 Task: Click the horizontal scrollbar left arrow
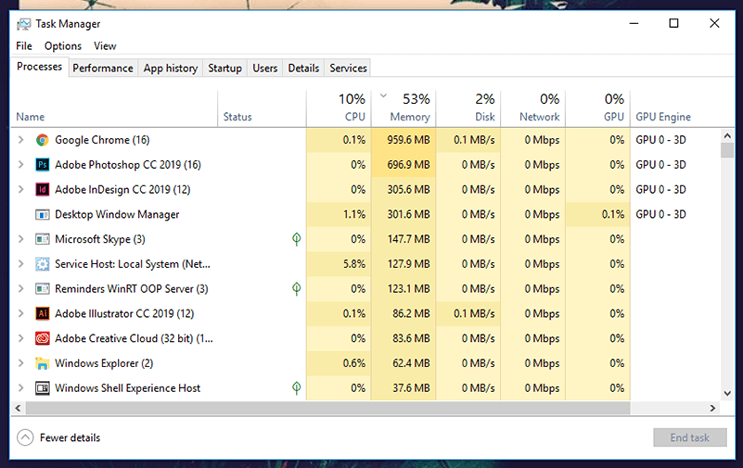18,408
